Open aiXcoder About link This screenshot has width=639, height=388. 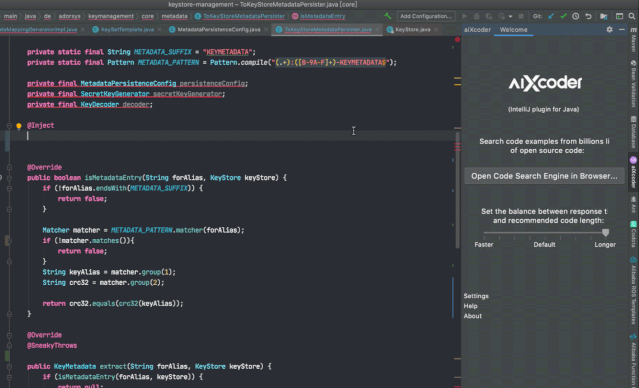(472, 316)
